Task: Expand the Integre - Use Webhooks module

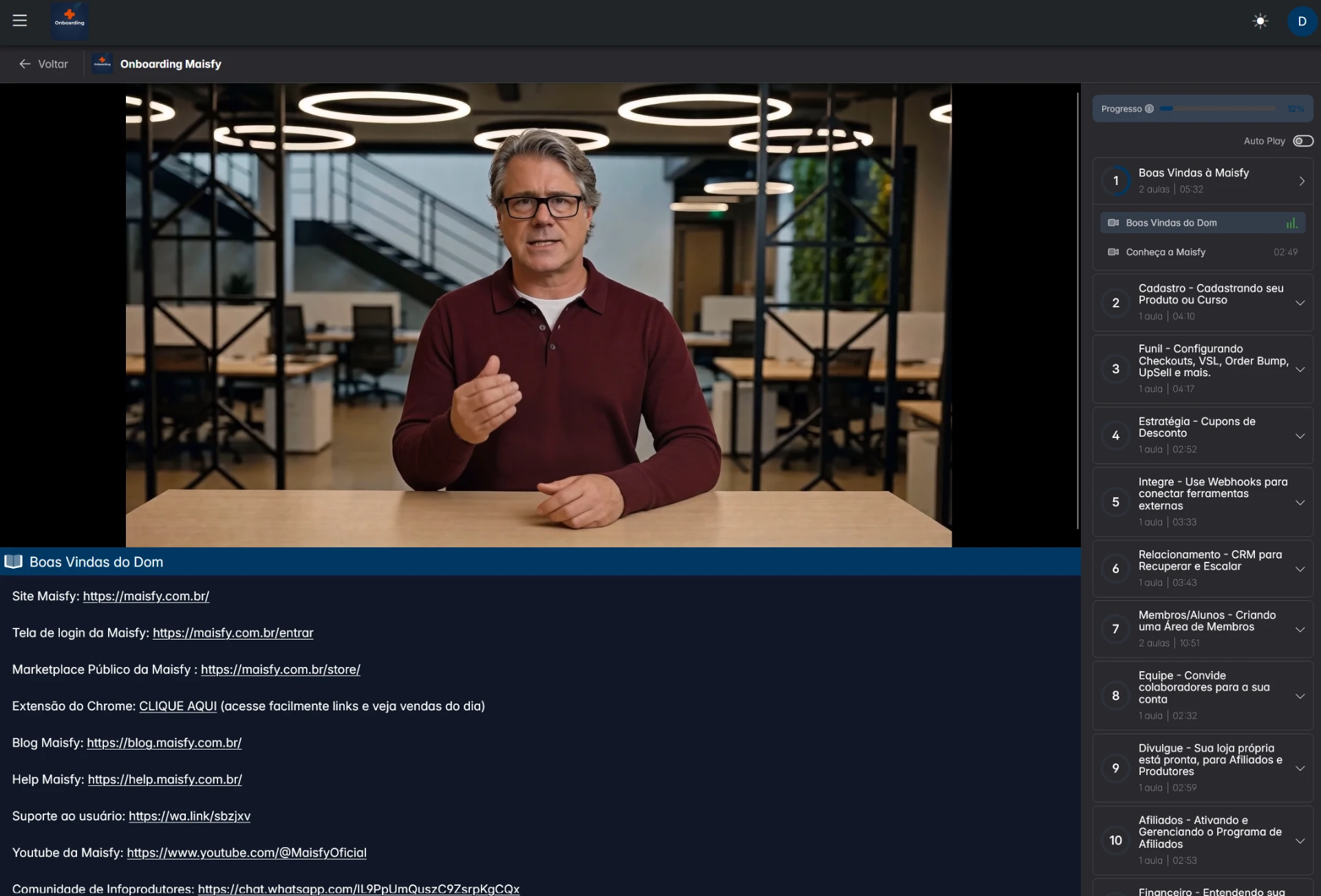Action: [x=1300, y=503]
